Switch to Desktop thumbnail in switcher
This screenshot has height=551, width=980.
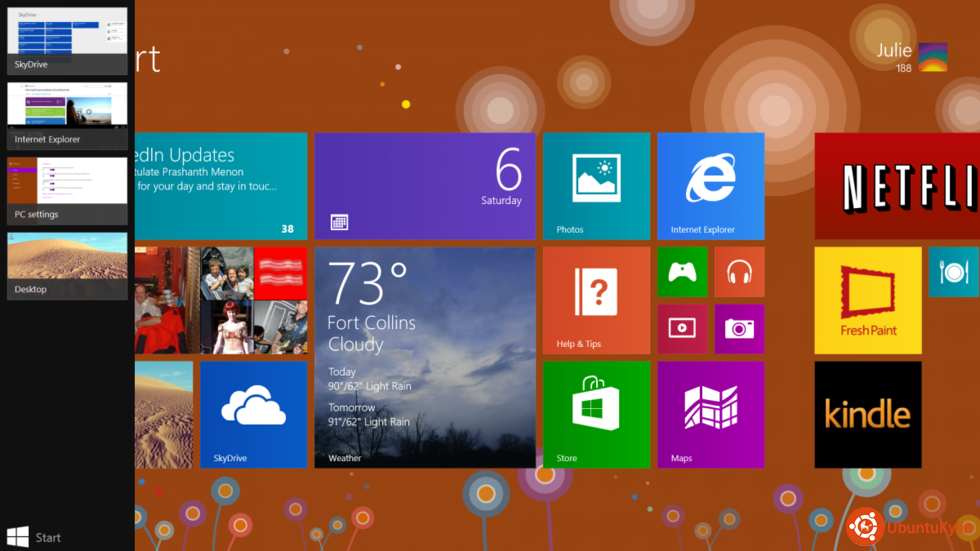(67, 264)
